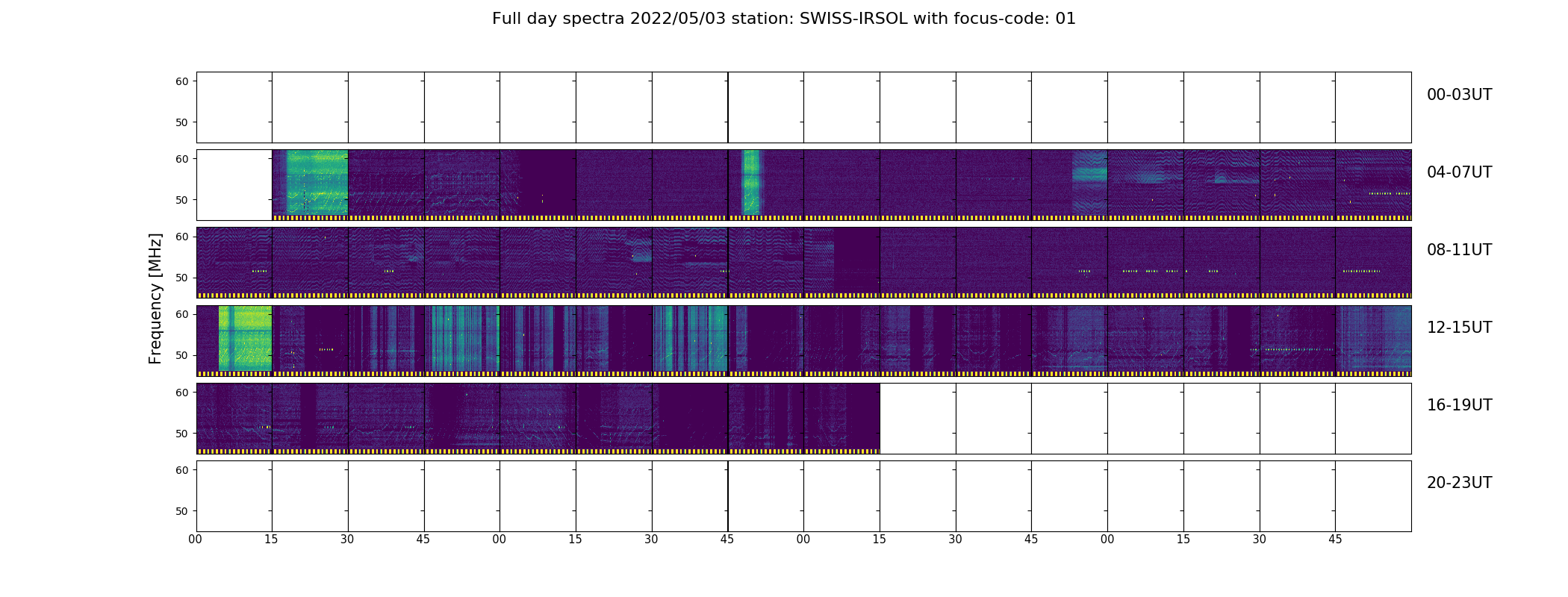The image size is (1568, 597).
Task: Select the '08-11UT' row label
Action: (x=1459, y=250)
